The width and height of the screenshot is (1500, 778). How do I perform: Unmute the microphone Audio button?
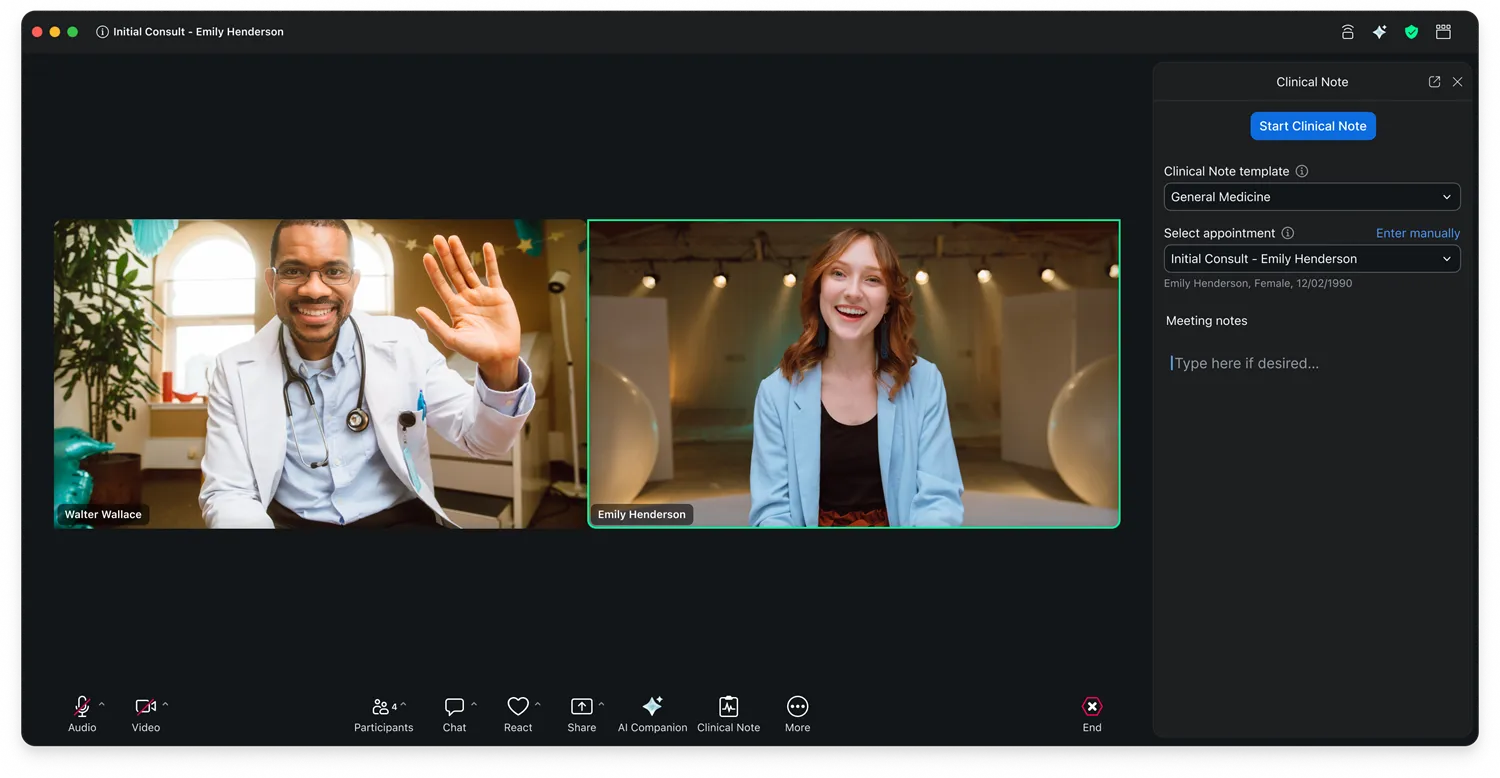tap(82, 707)
